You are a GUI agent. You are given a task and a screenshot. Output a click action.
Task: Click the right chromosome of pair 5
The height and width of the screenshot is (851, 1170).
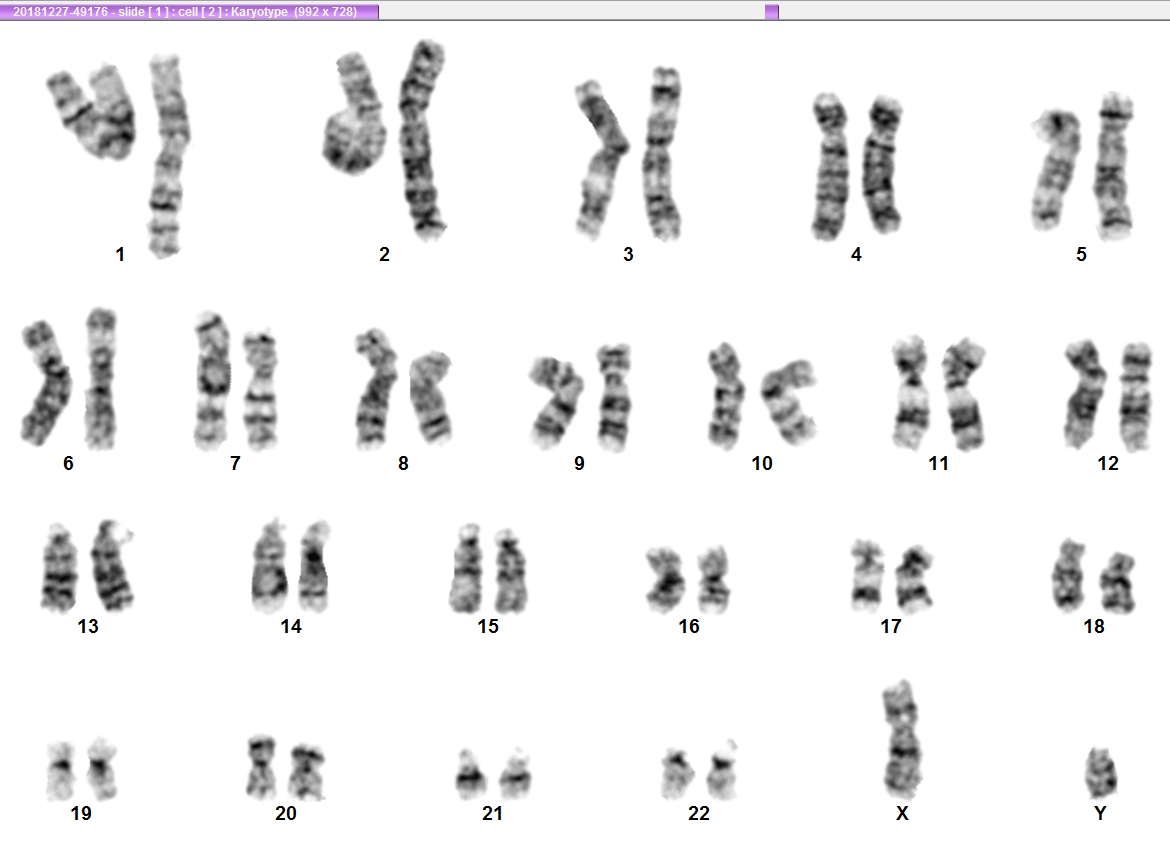coord(1115,166)
